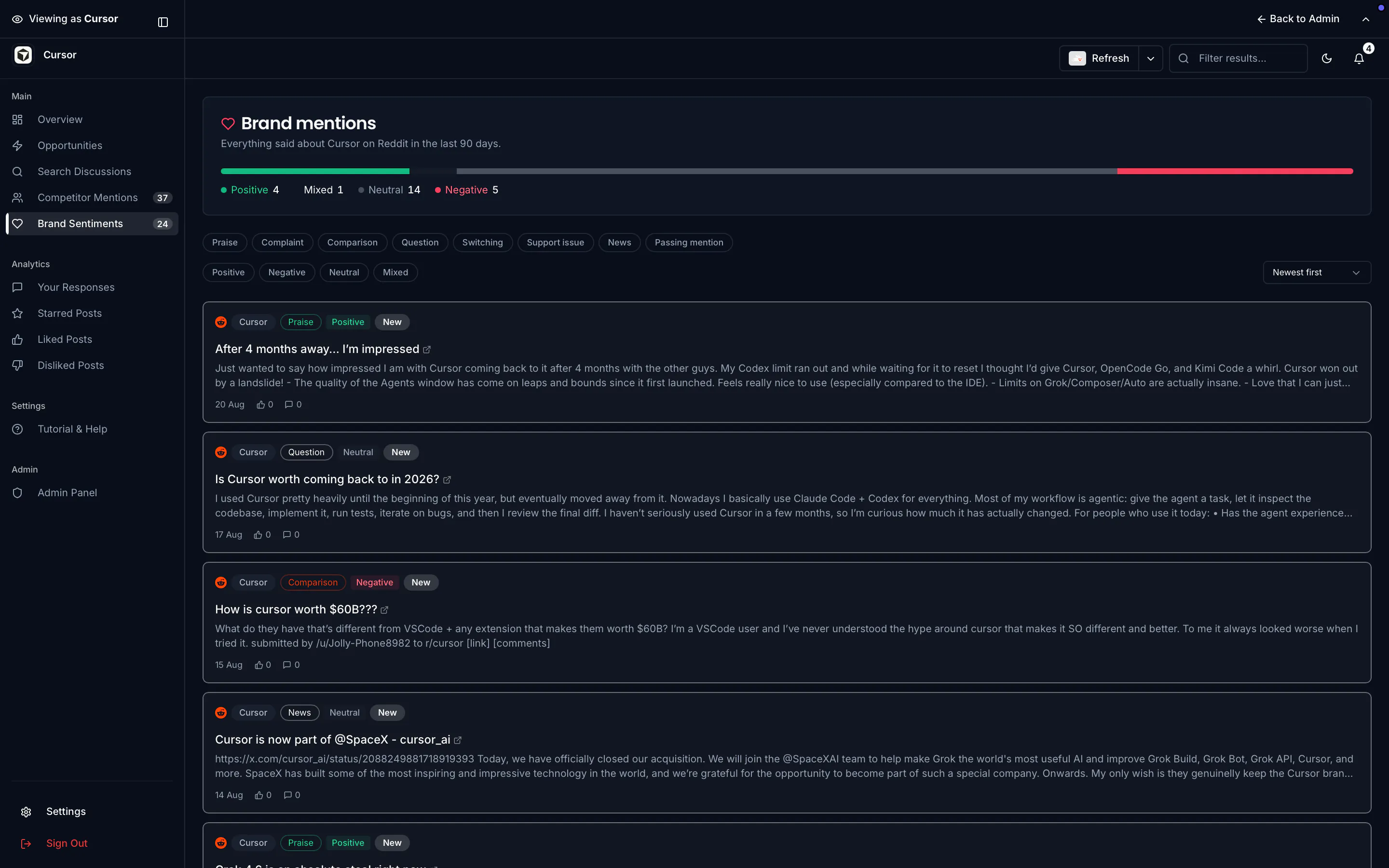Open Disliked Posts
This screenshot has height=868, width=1389.
click(x=92, y=366)
